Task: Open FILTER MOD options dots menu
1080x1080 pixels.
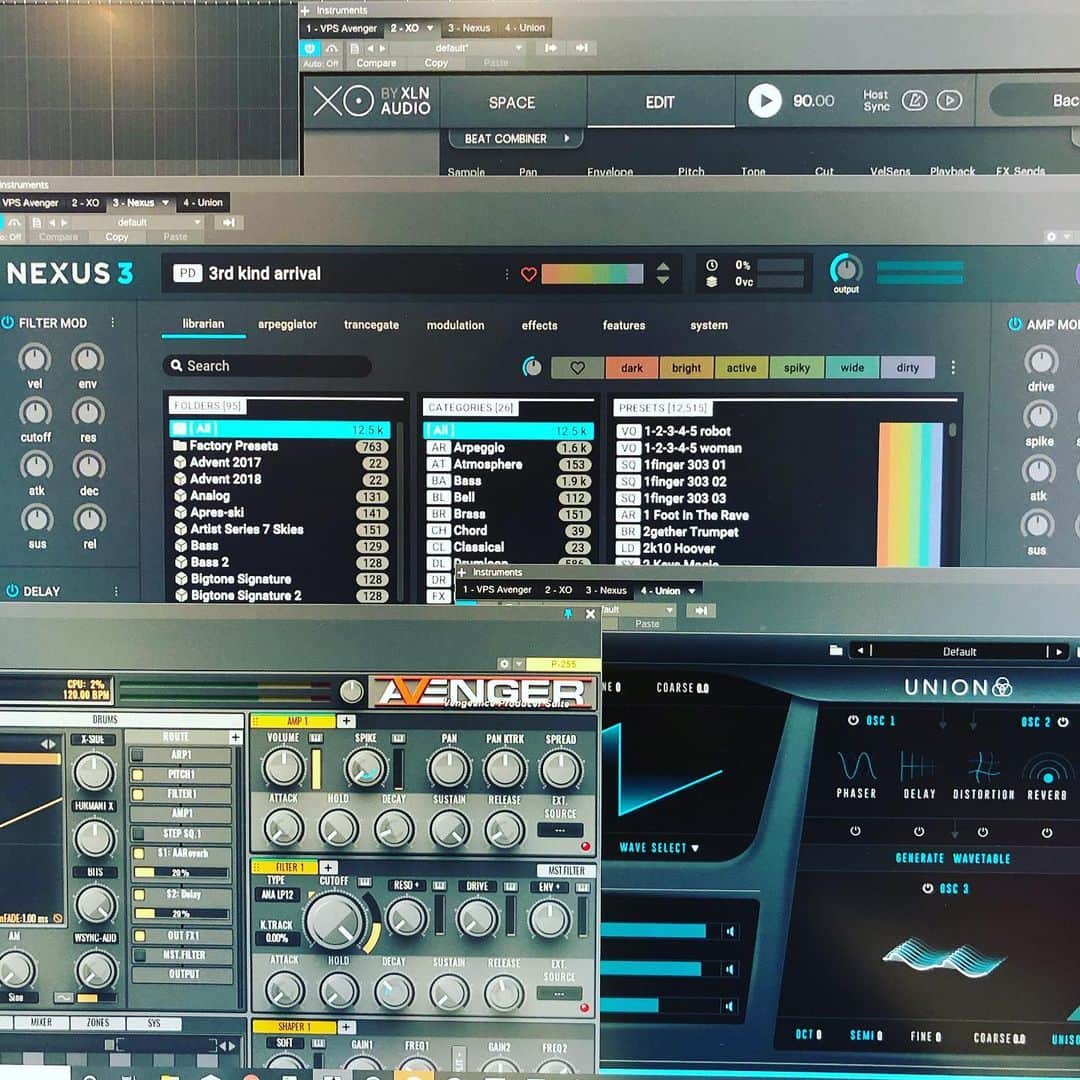Action: tap(113, 322)
